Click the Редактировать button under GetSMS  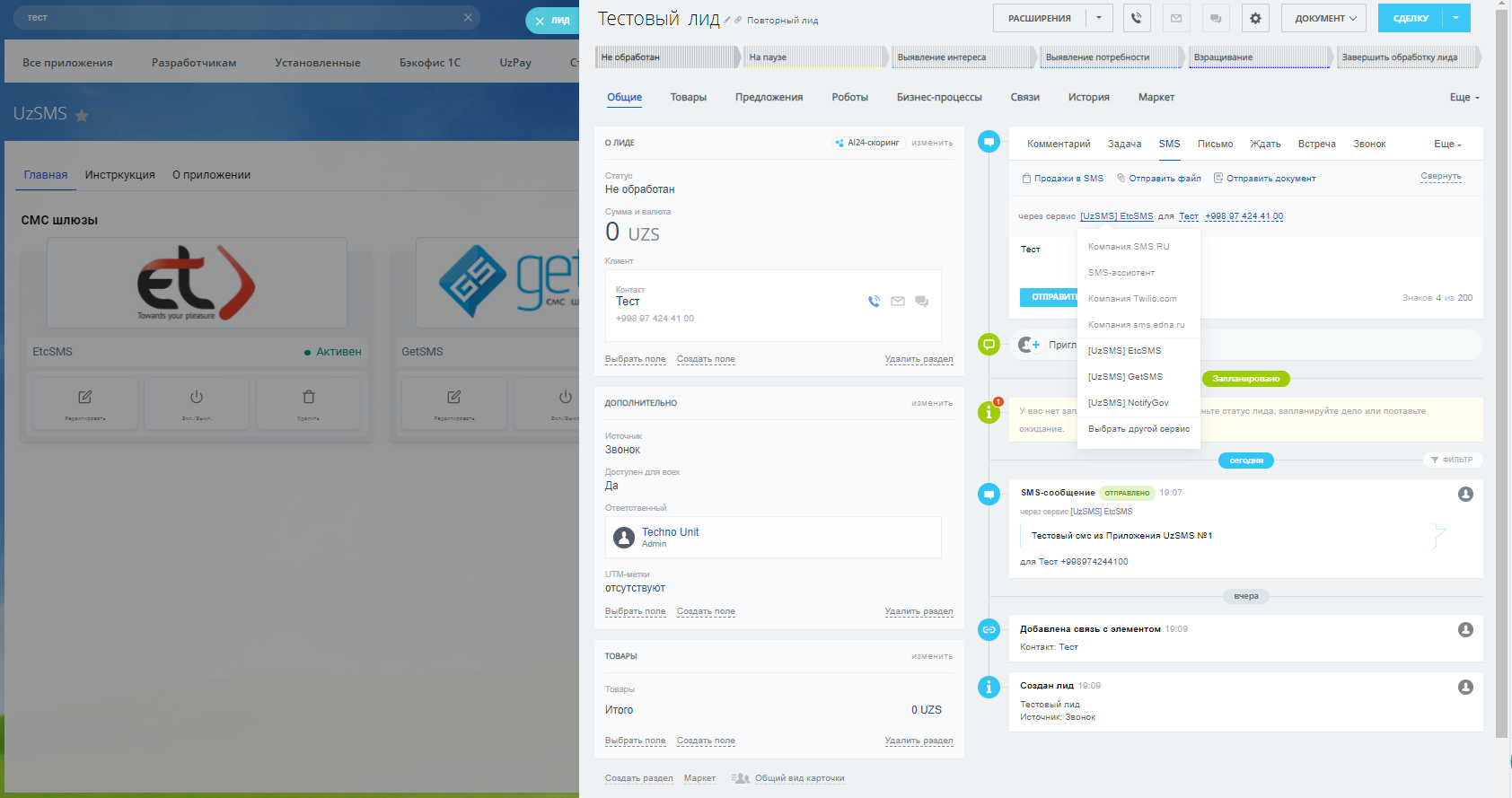pyautogui.click(x=454, y=403)
